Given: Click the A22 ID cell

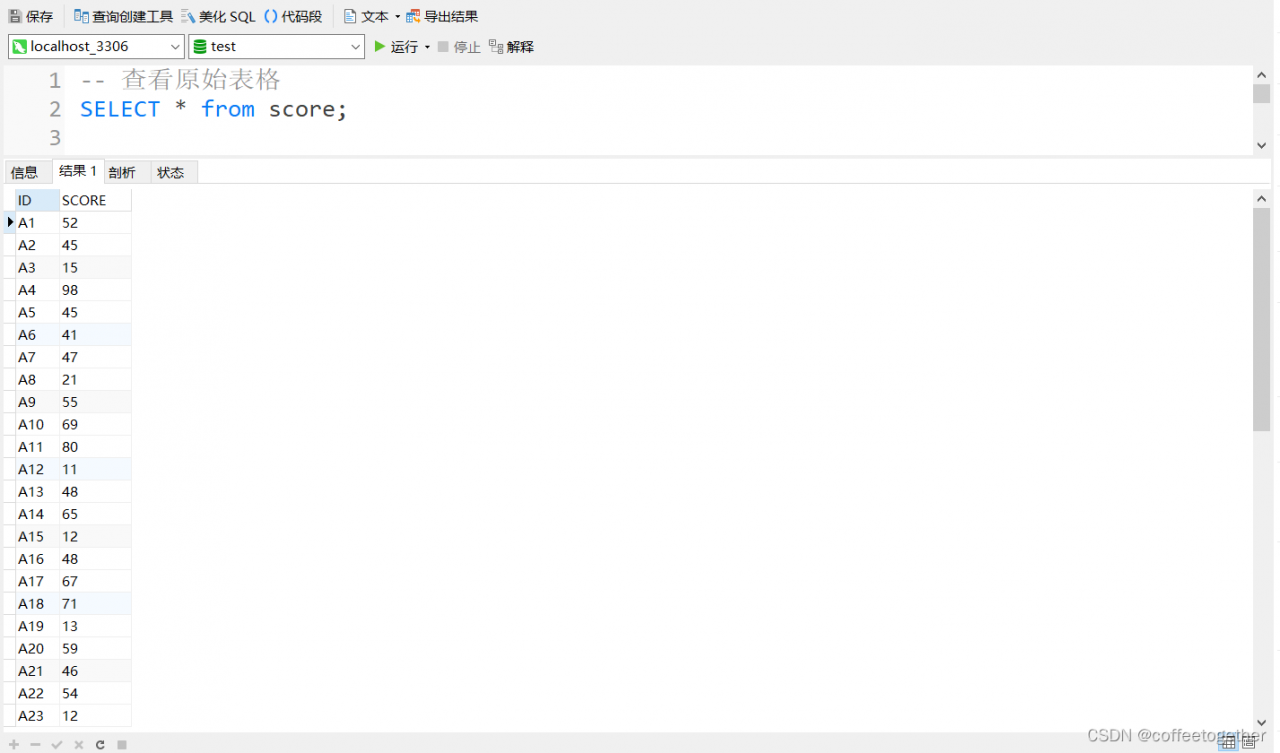Looking at the screenshot, I should 37,693.
